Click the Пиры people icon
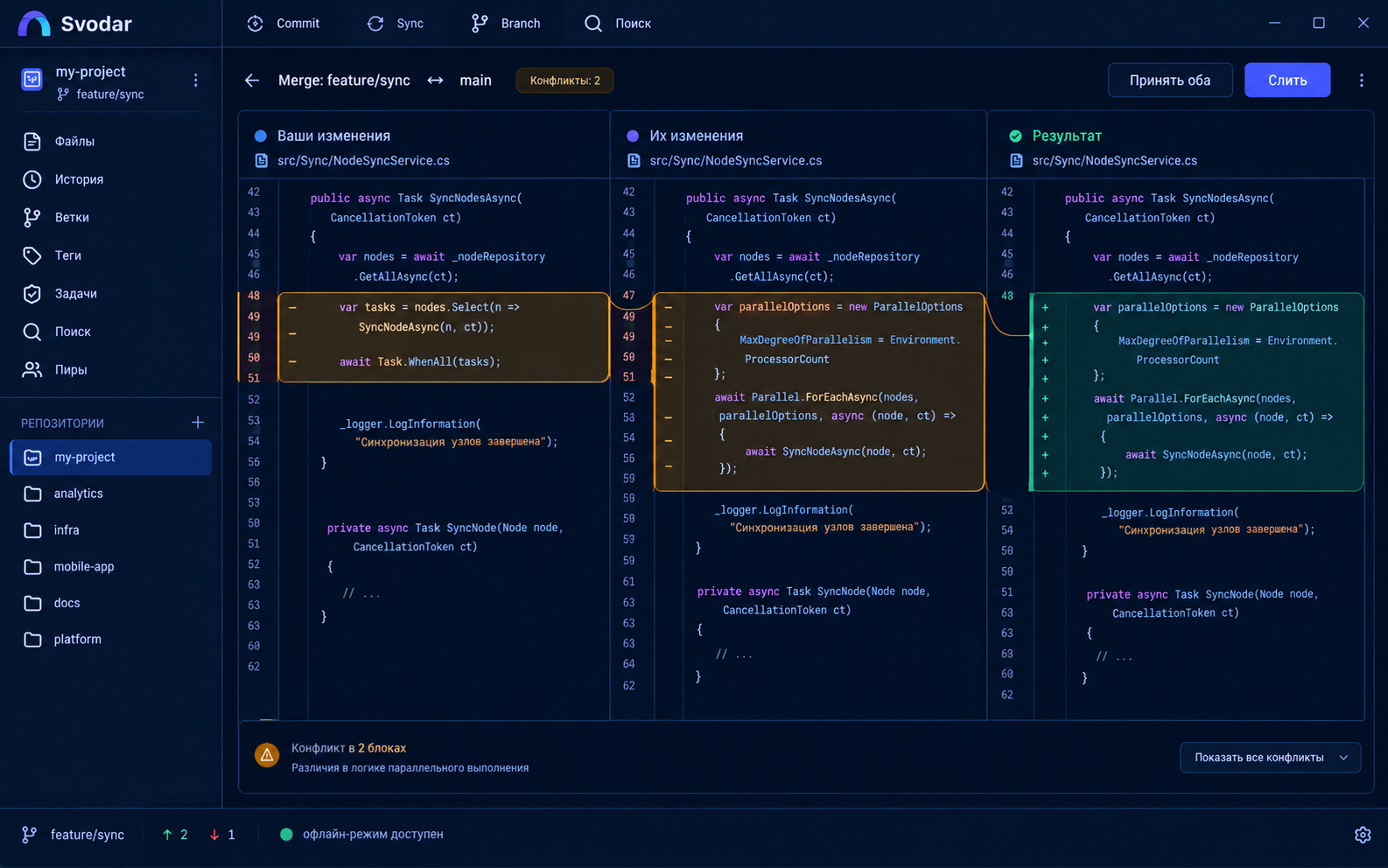 pos(32,370)
